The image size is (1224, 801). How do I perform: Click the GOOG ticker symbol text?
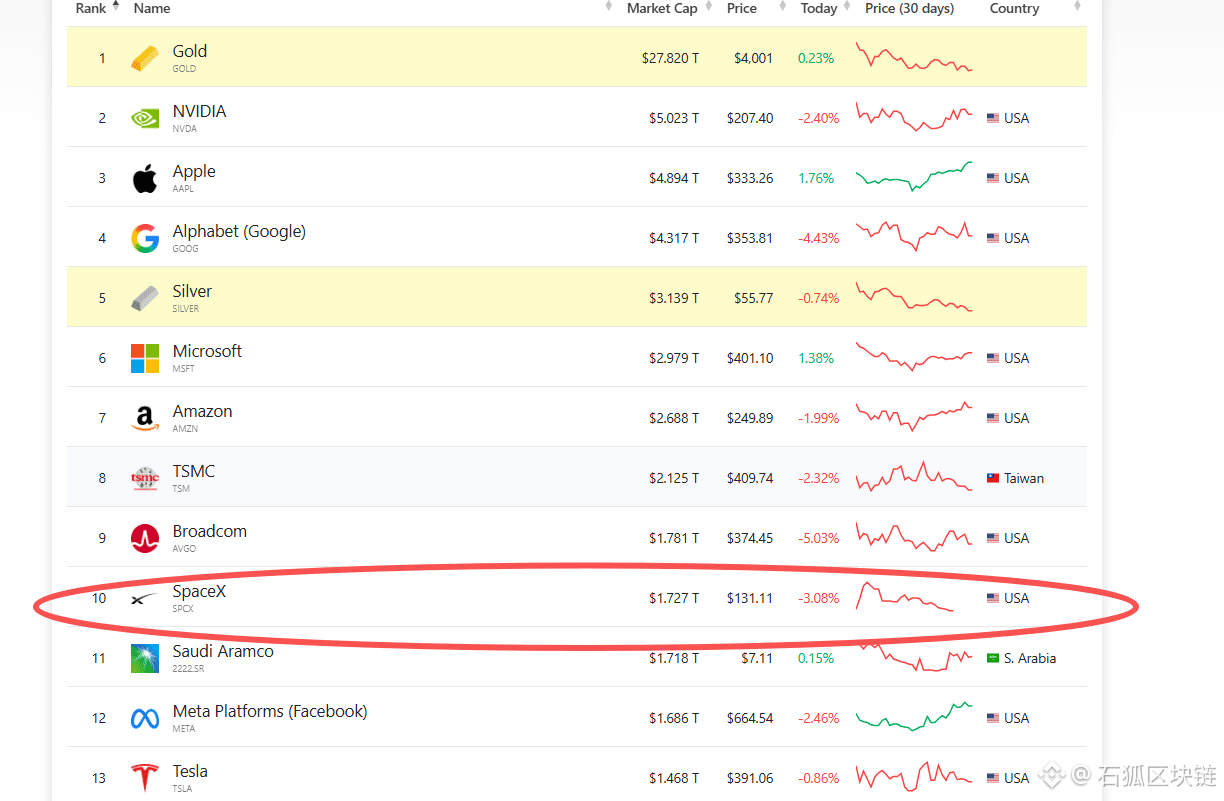[185, 249]
